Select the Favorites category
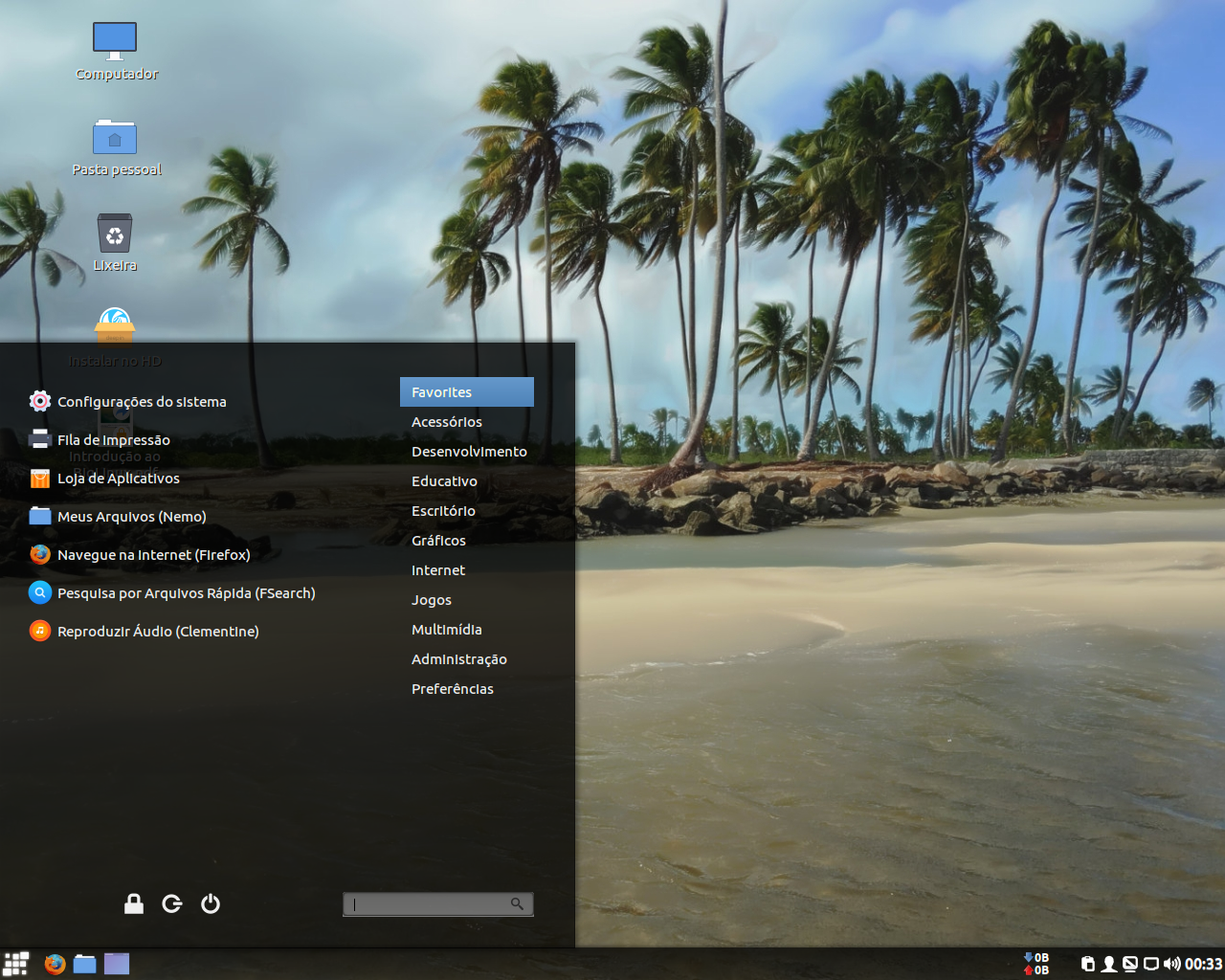 467,391
